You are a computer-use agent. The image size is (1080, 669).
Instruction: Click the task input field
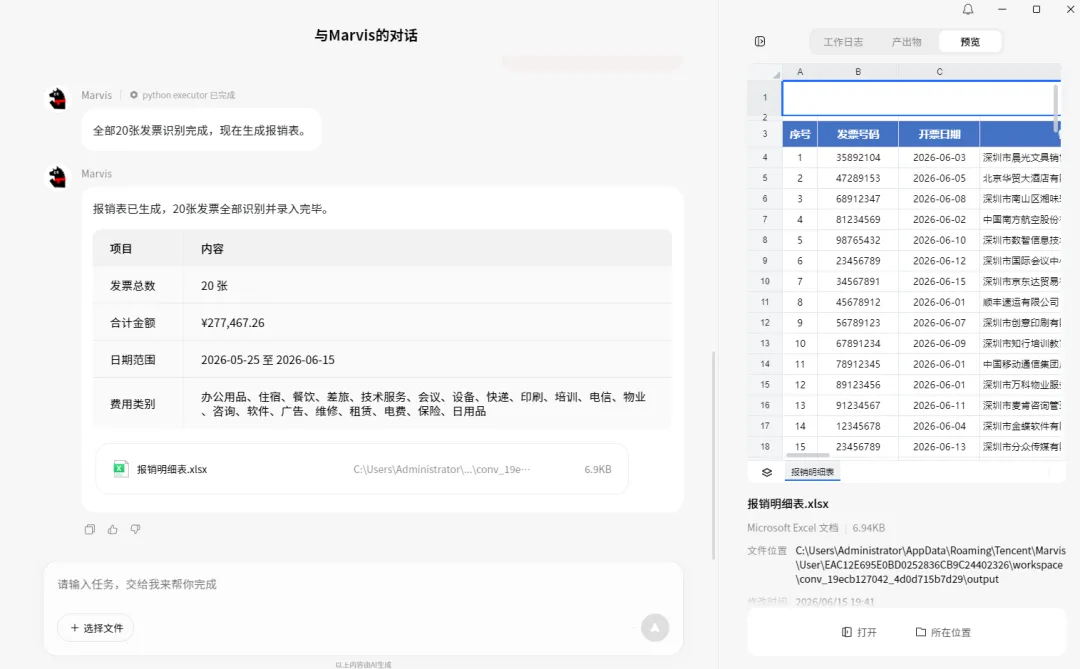click(x=362, y=584)
